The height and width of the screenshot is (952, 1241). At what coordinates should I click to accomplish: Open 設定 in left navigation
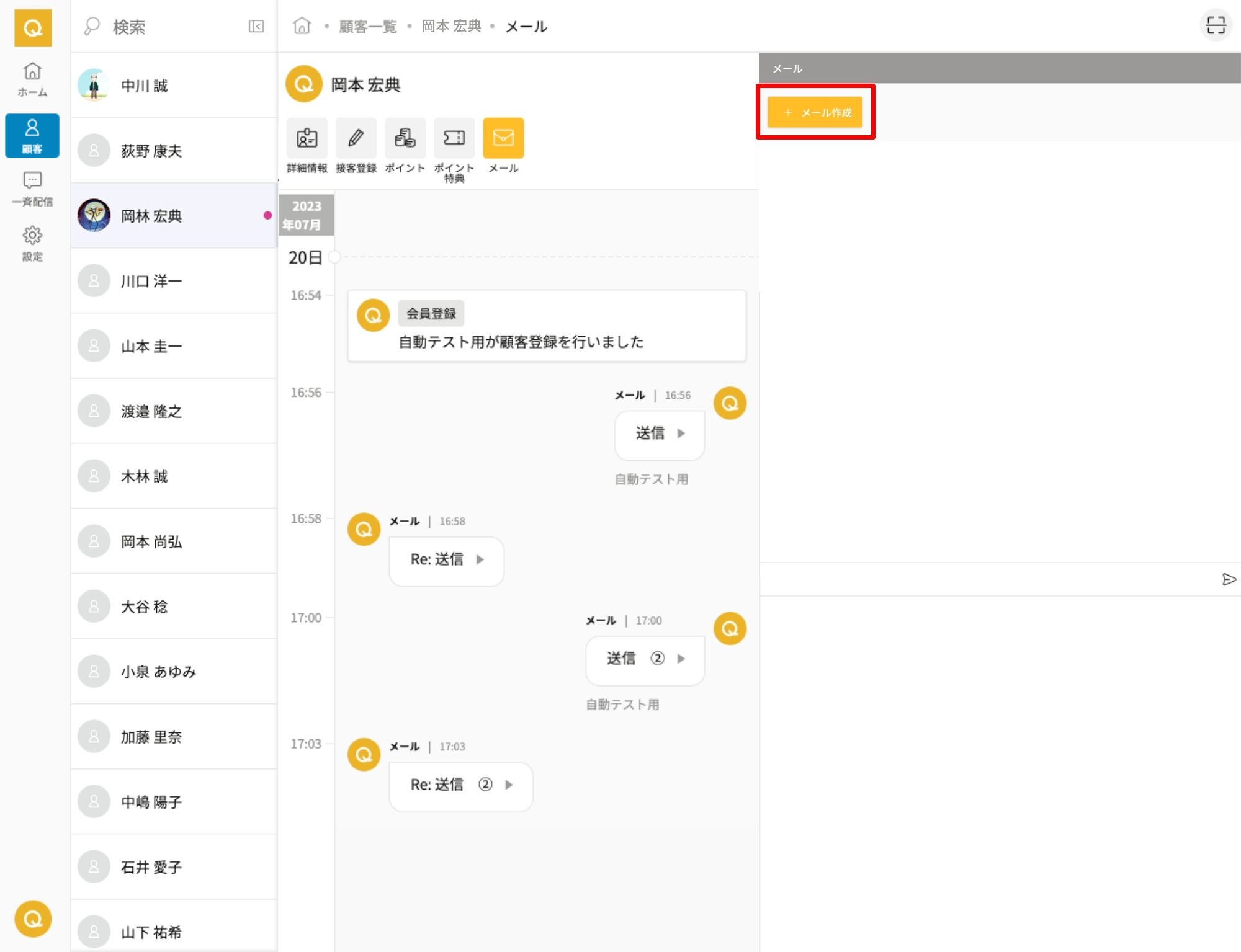point(32,243)
